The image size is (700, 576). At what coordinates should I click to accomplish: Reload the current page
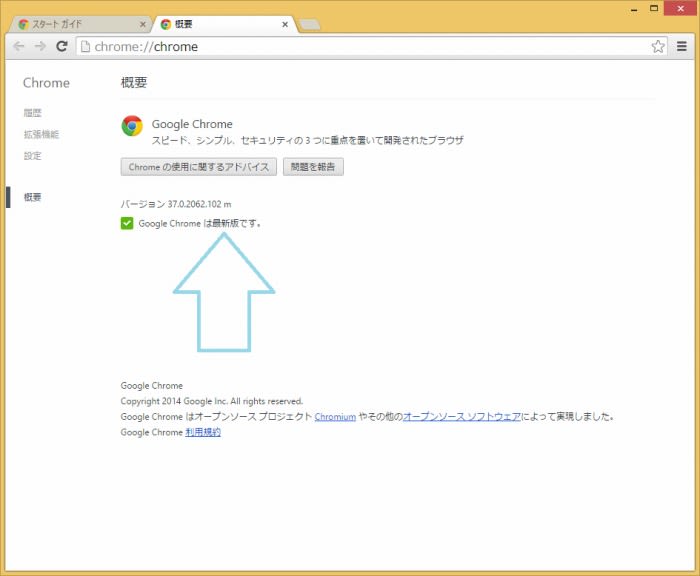point(62,46)
